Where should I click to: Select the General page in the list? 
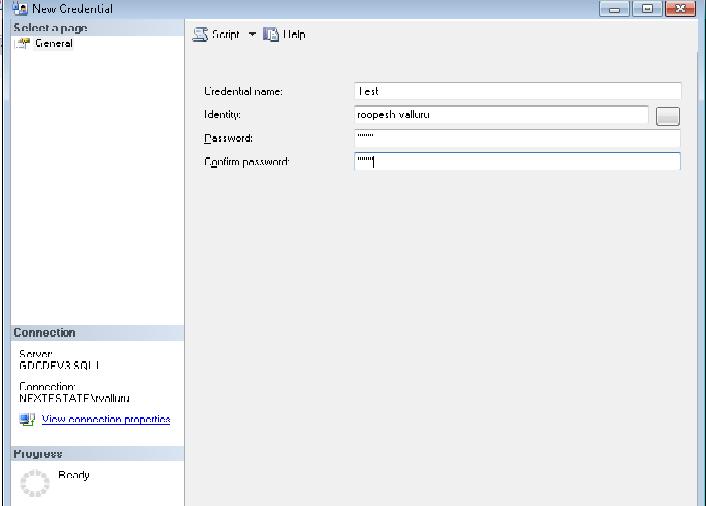click(x=53, y=44)
